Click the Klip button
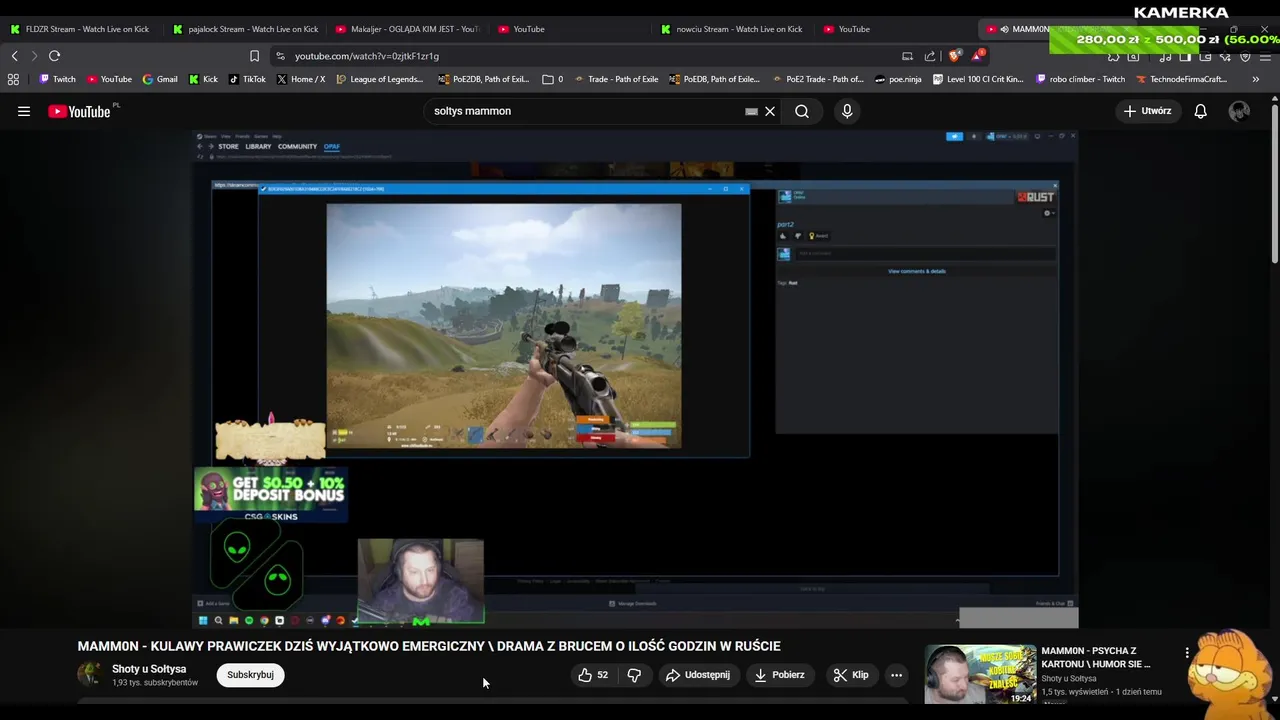Viewport: 1280px width, 720px height. pos(851,675)
